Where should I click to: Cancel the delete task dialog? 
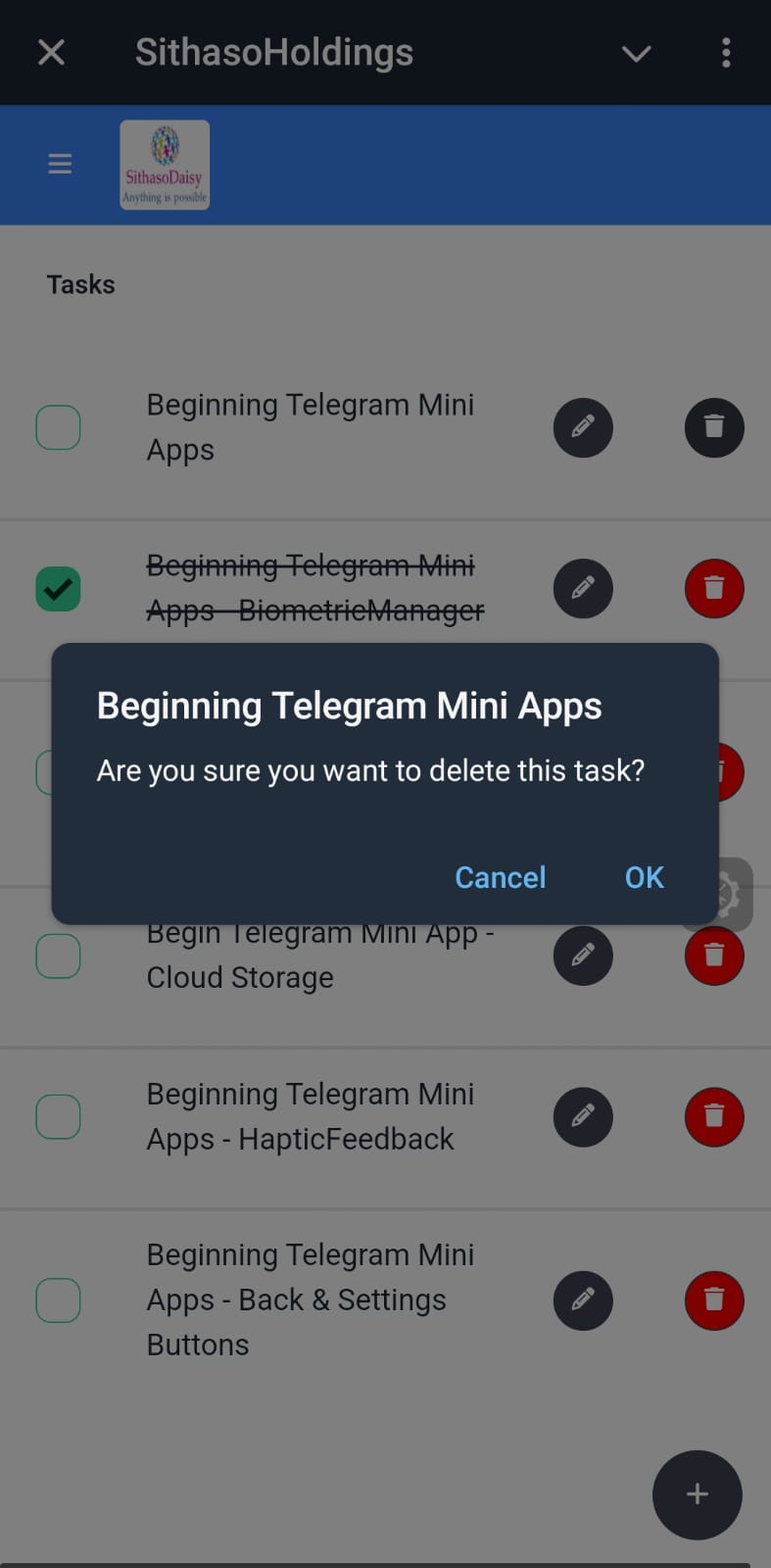coord(501,877)
